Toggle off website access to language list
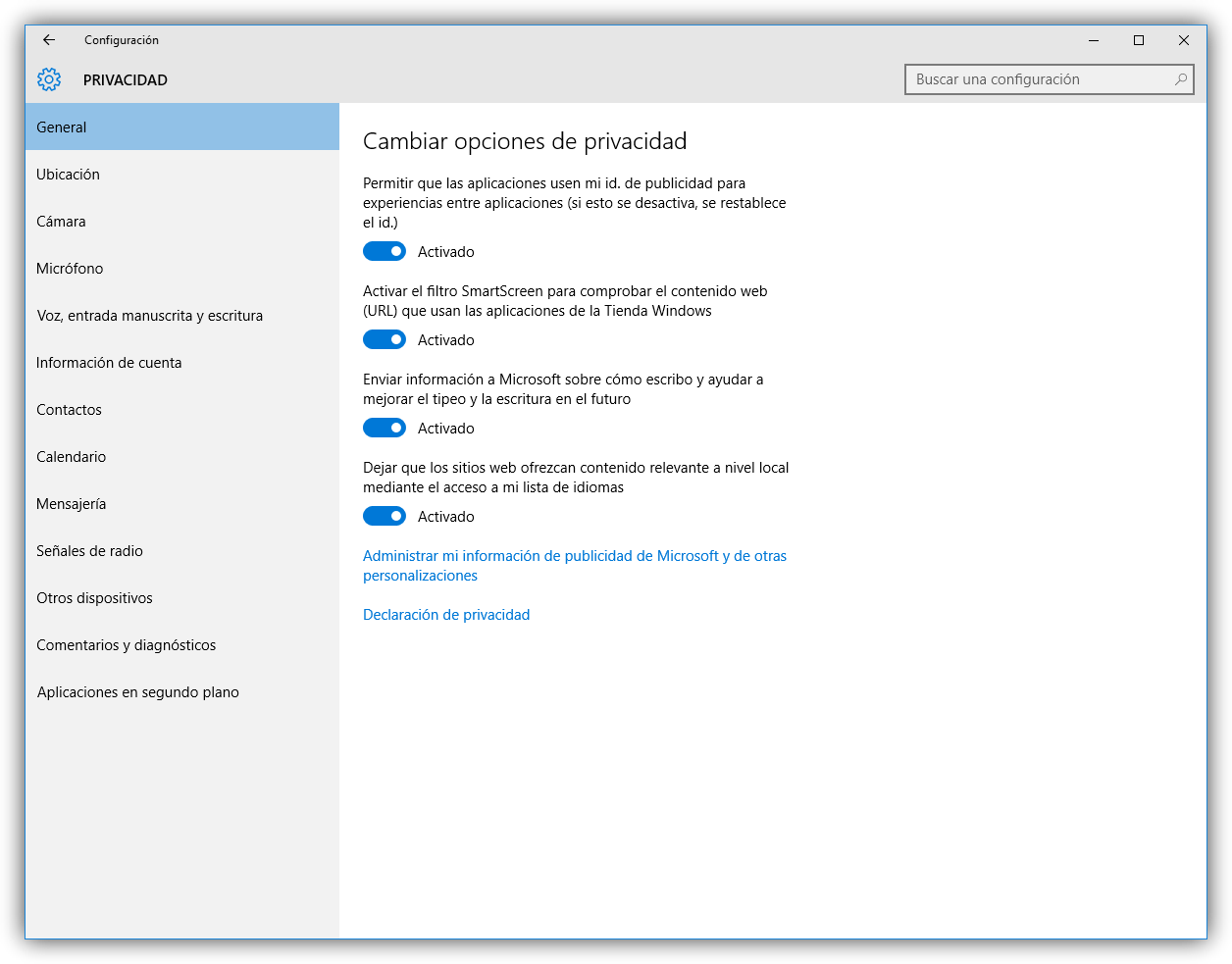 click(x=384, y=516)
